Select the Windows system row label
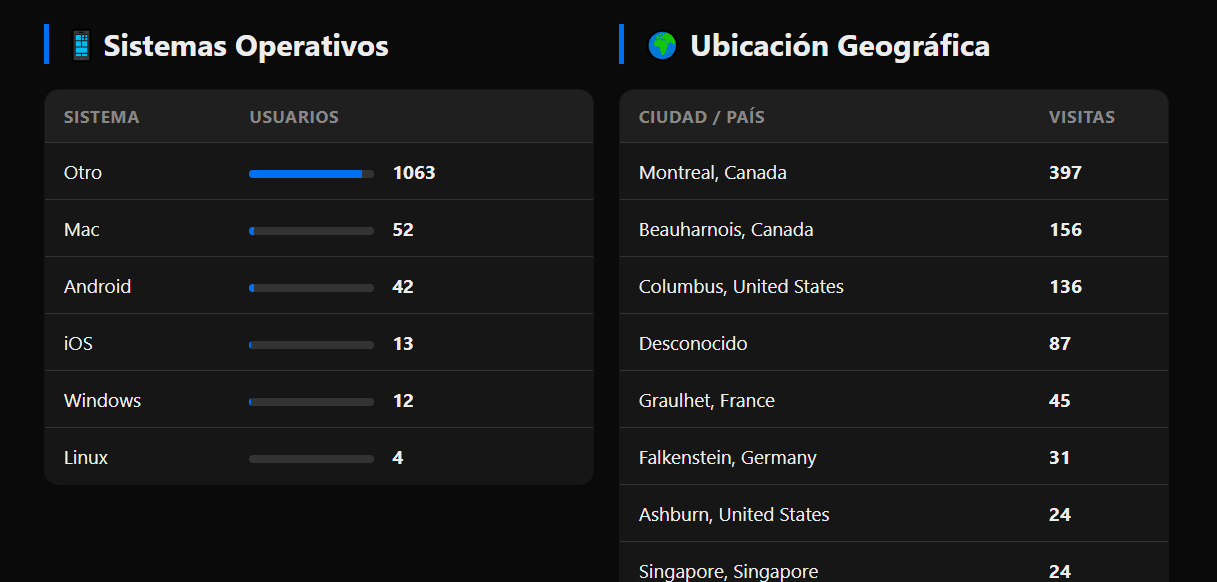1217x582 pixels. point(103,401)
